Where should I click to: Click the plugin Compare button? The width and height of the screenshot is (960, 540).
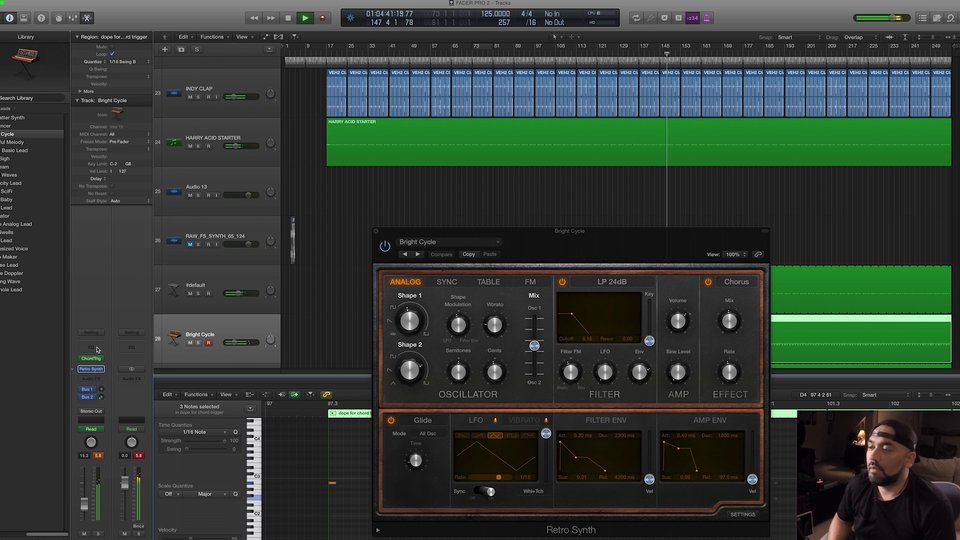point(441,254)
